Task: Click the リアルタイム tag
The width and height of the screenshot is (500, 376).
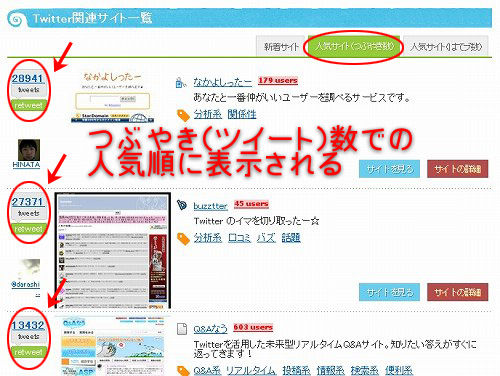Action: click(x=251, y=370)
